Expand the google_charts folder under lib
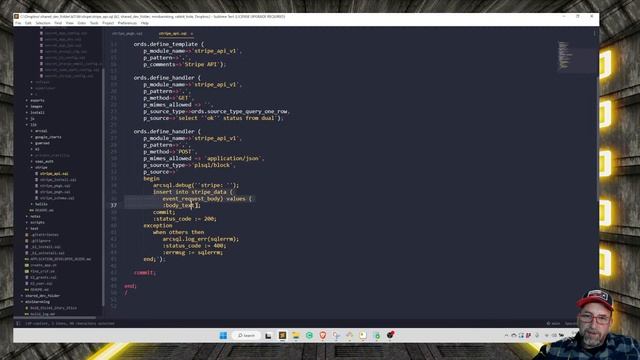Image resolution: width=640 pixels, height=360 pixels. [x=48, y=137]
